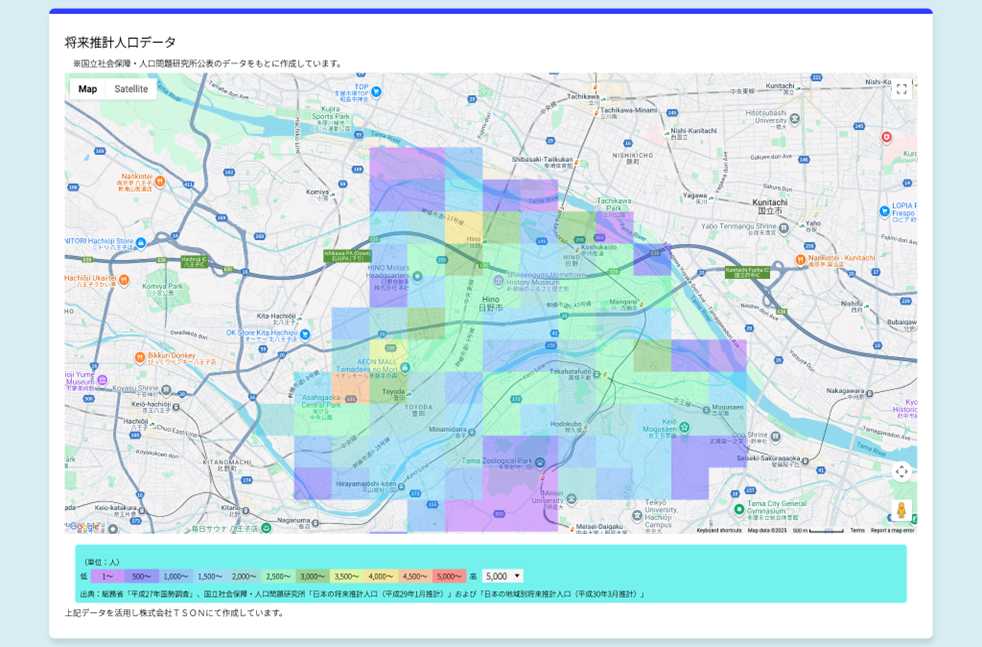Click the green 3,000～ legend swatch

(x=312, y=576)
